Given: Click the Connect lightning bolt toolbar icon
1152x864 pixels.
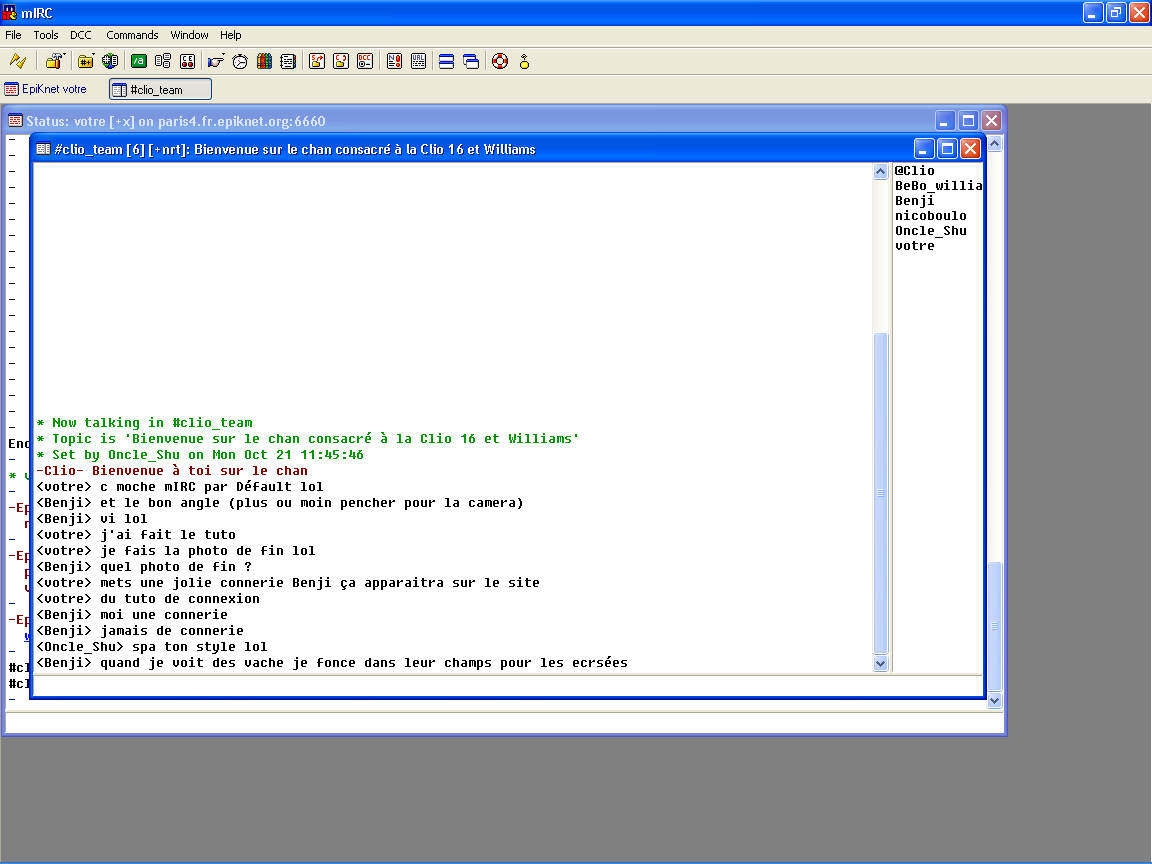Looking at the screenshot, I should [x=18, y=62].
